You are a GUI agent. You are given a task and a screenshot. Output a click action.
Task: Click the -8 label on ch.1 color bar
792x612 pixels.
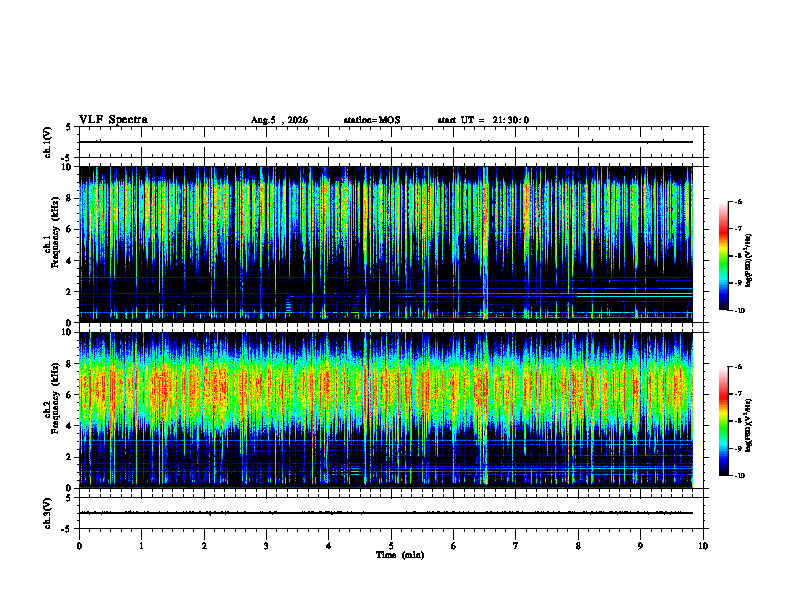(738, 256)
